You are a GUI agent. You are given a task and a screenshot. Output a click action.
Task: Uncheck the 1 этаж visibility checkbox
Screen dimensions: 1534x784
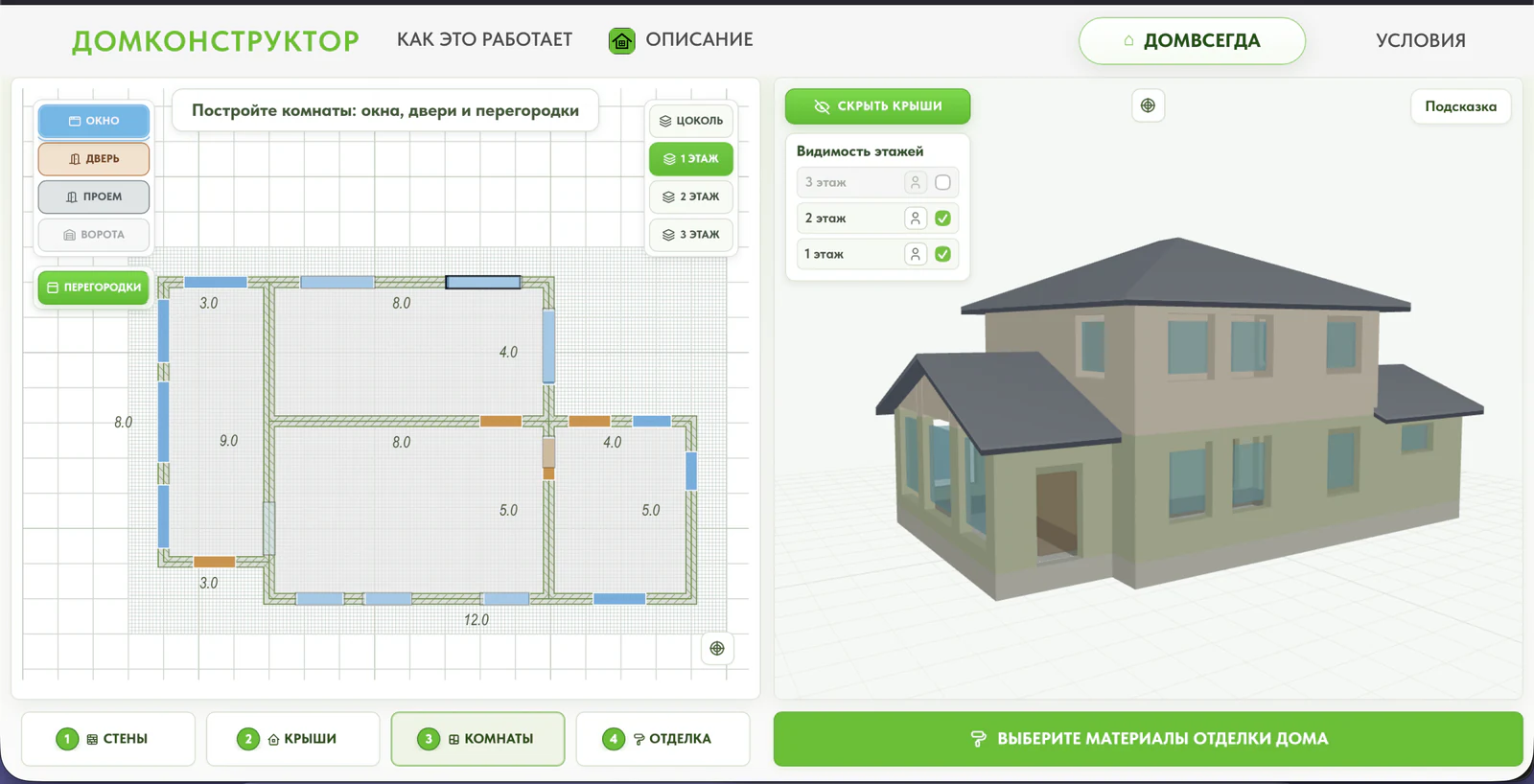(942, 254)
